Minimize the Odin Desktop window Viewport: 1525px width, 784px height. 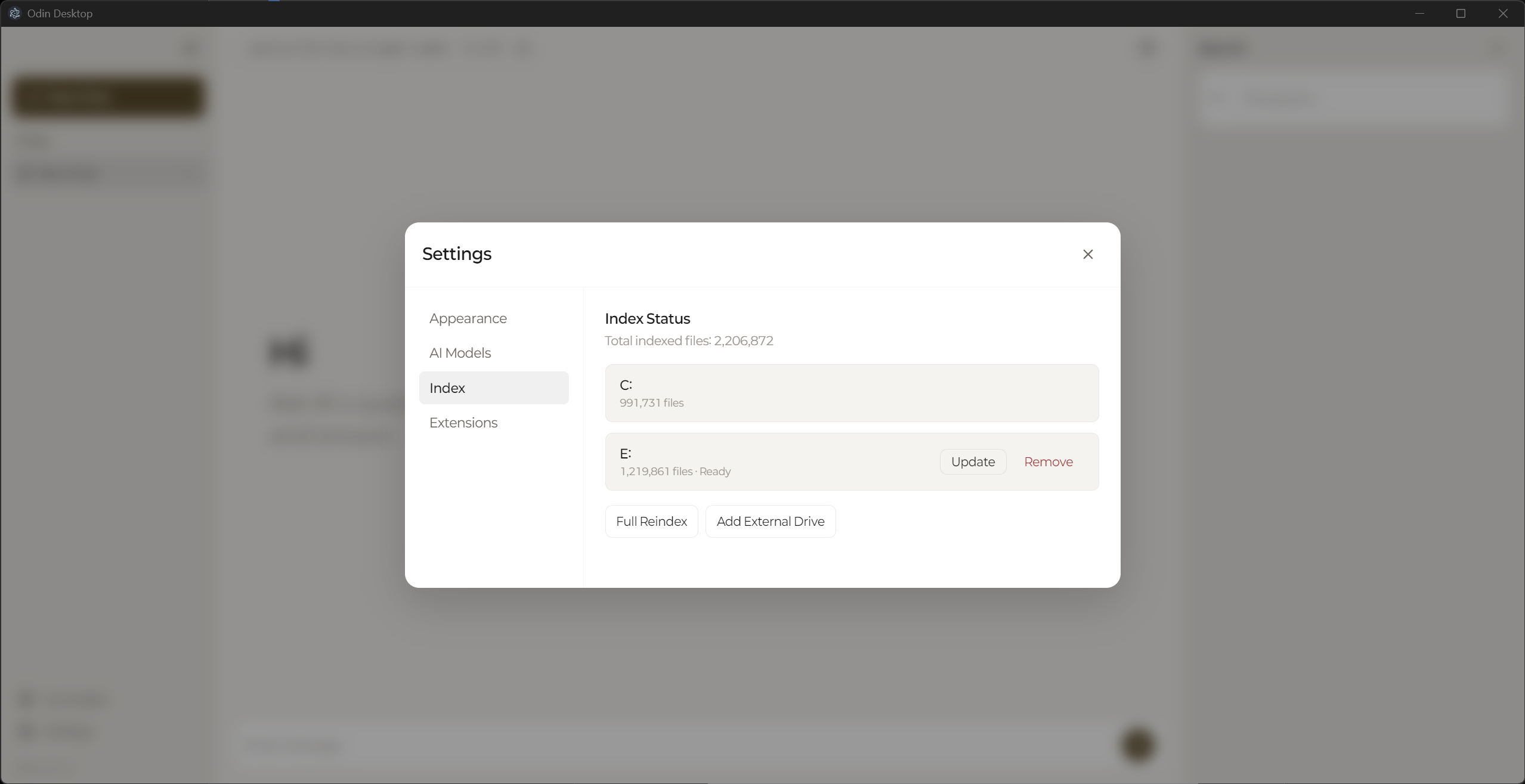pyautogui.click(x=1419, y=13)
